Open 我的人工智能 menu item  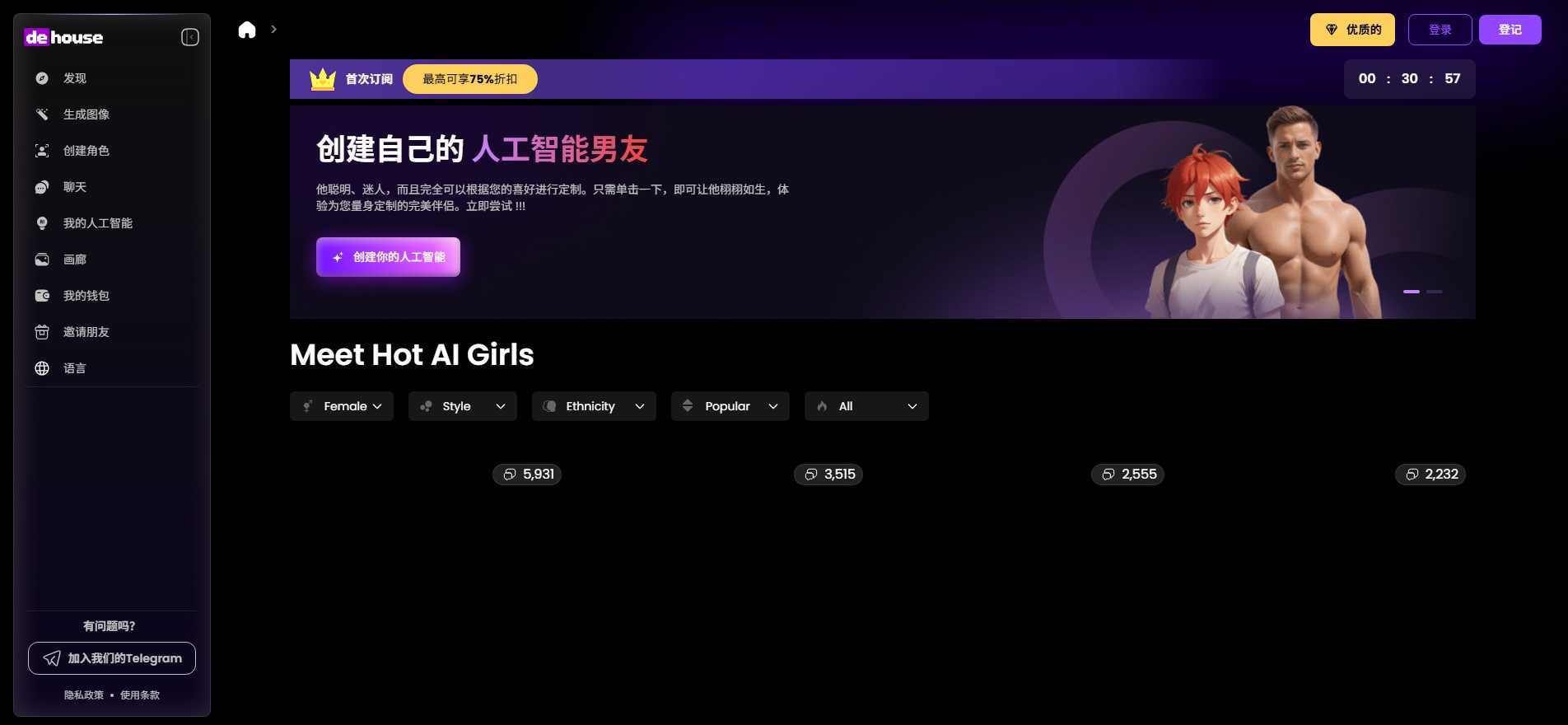(97, 223)
